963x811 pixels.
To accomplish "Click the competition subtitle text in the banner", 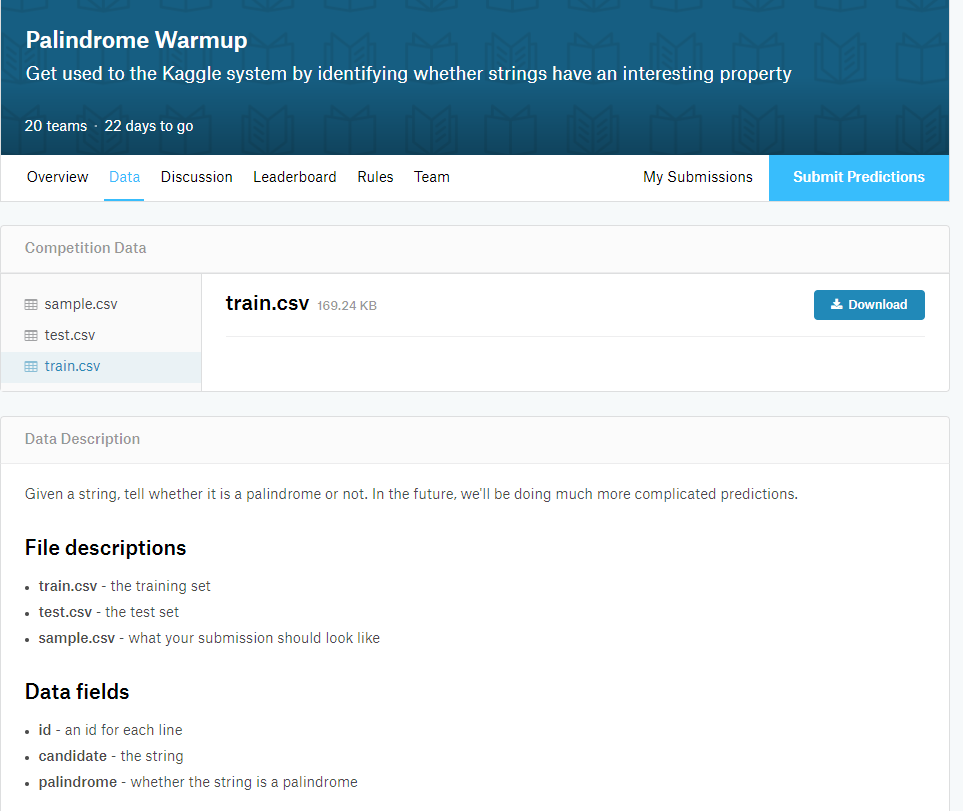I will [x=408, y=74].
